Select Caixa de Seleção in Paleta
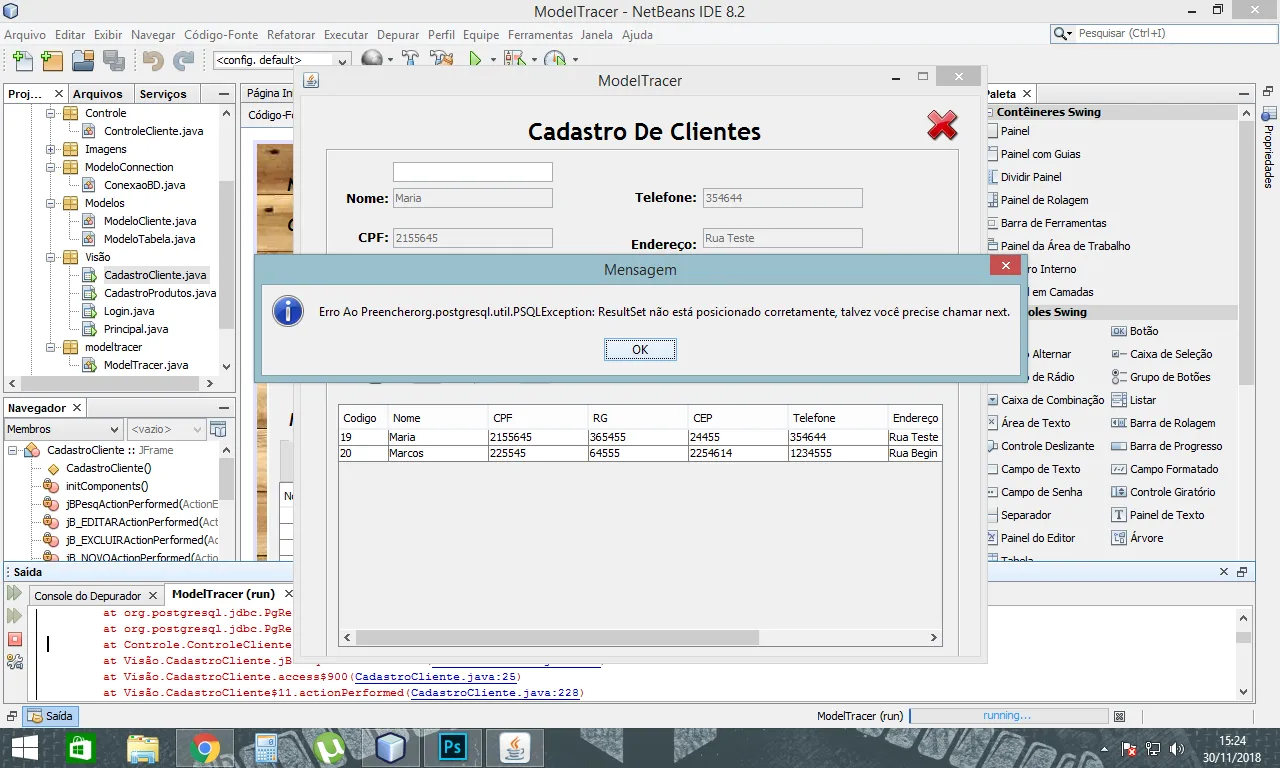 (1162, 354)
